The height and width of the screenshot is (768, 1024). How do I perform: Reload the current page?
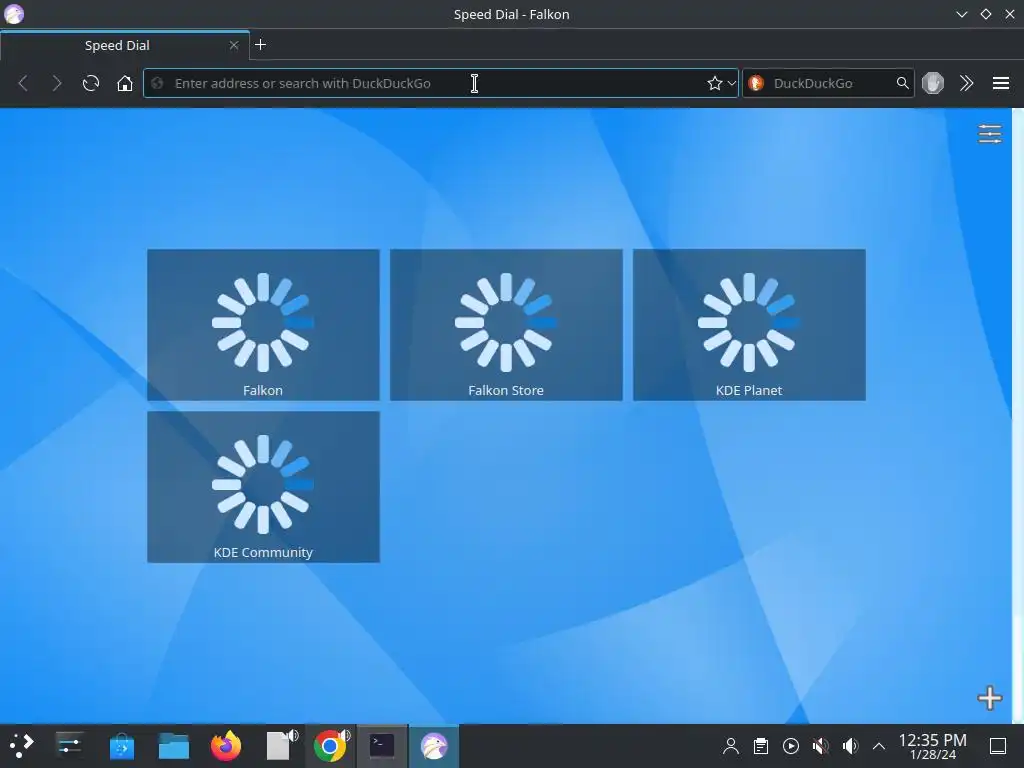pos(91,83)
